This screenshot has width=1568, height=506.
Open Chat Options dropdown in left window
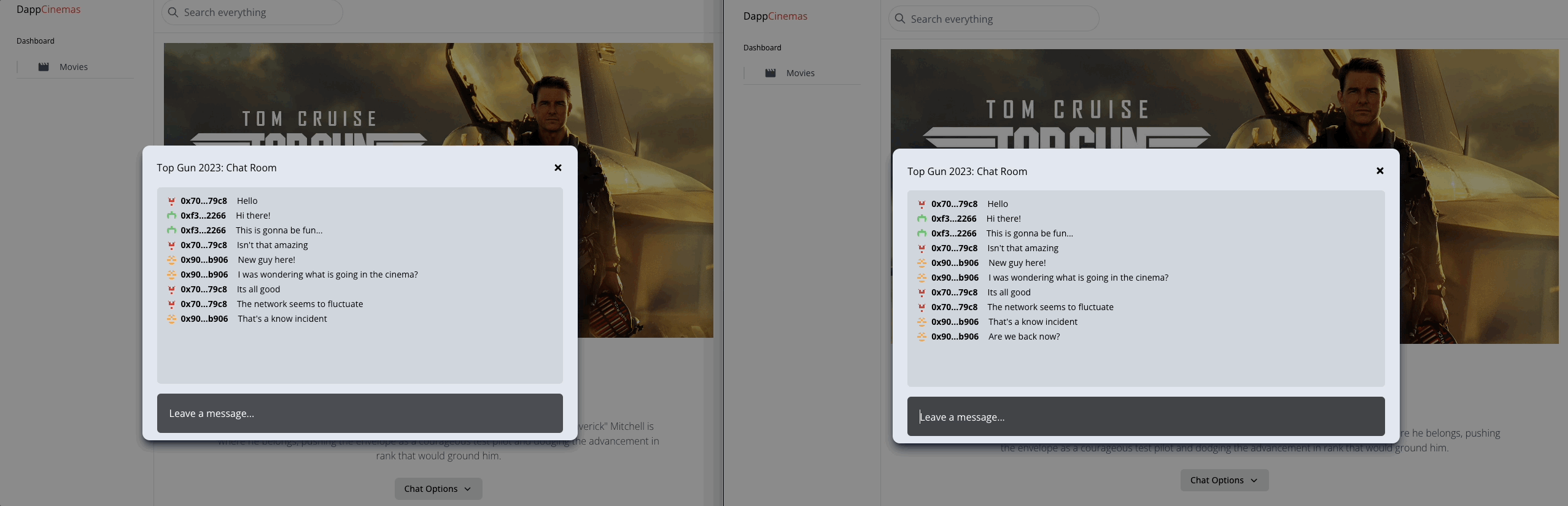pos(438,489)
